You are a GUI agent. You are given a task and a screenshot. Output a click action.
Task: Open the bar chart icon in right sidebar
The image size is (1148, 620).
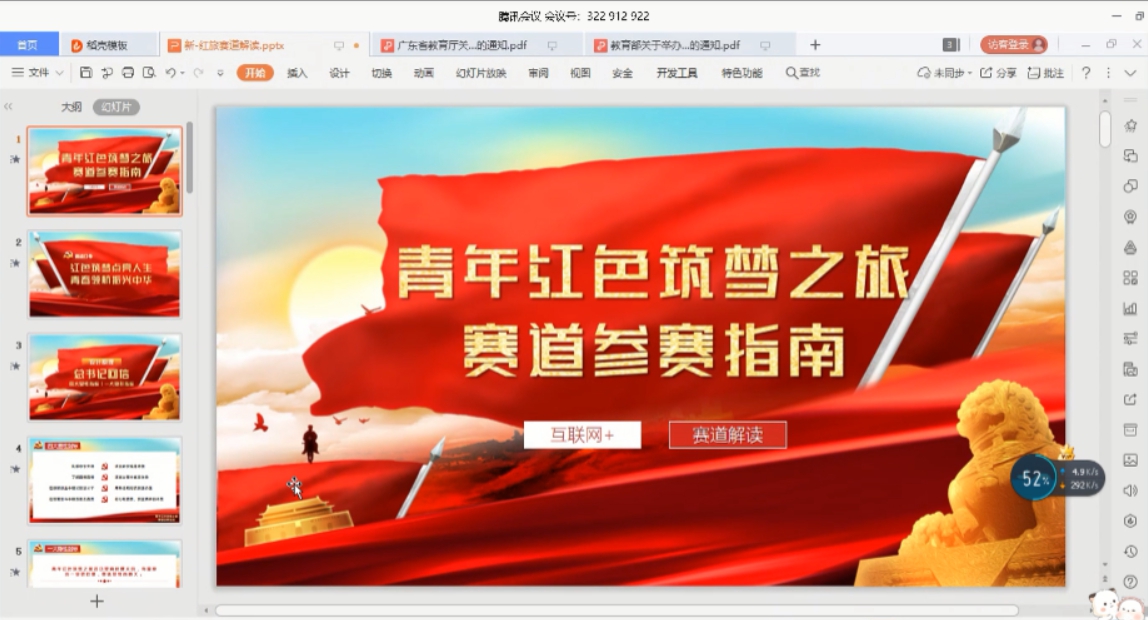[1130, 308]
